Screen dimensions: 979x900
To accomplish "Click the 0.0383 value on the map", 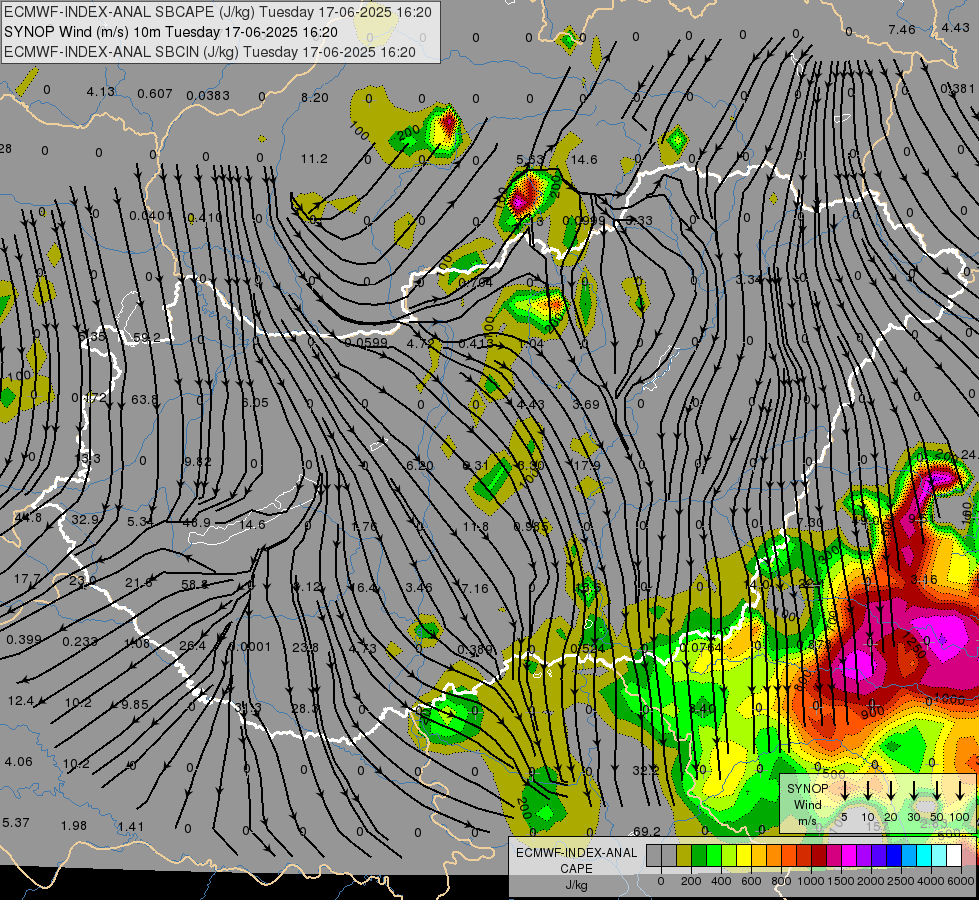I will point(208,96).
